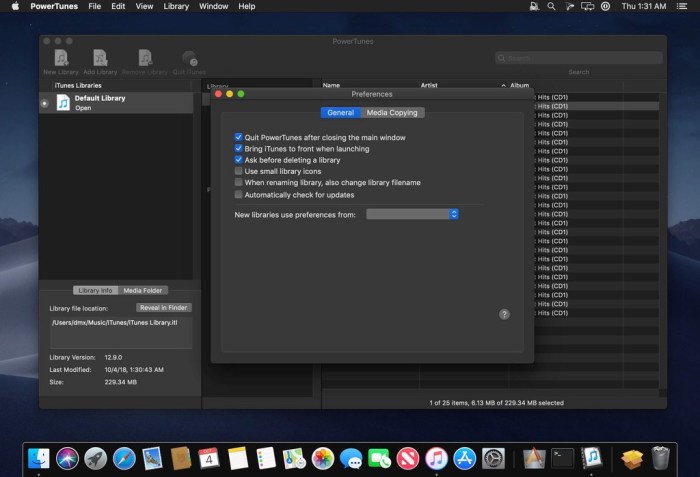Open iTunes from the dock
The image size is (700, 477).
(436, 459)
